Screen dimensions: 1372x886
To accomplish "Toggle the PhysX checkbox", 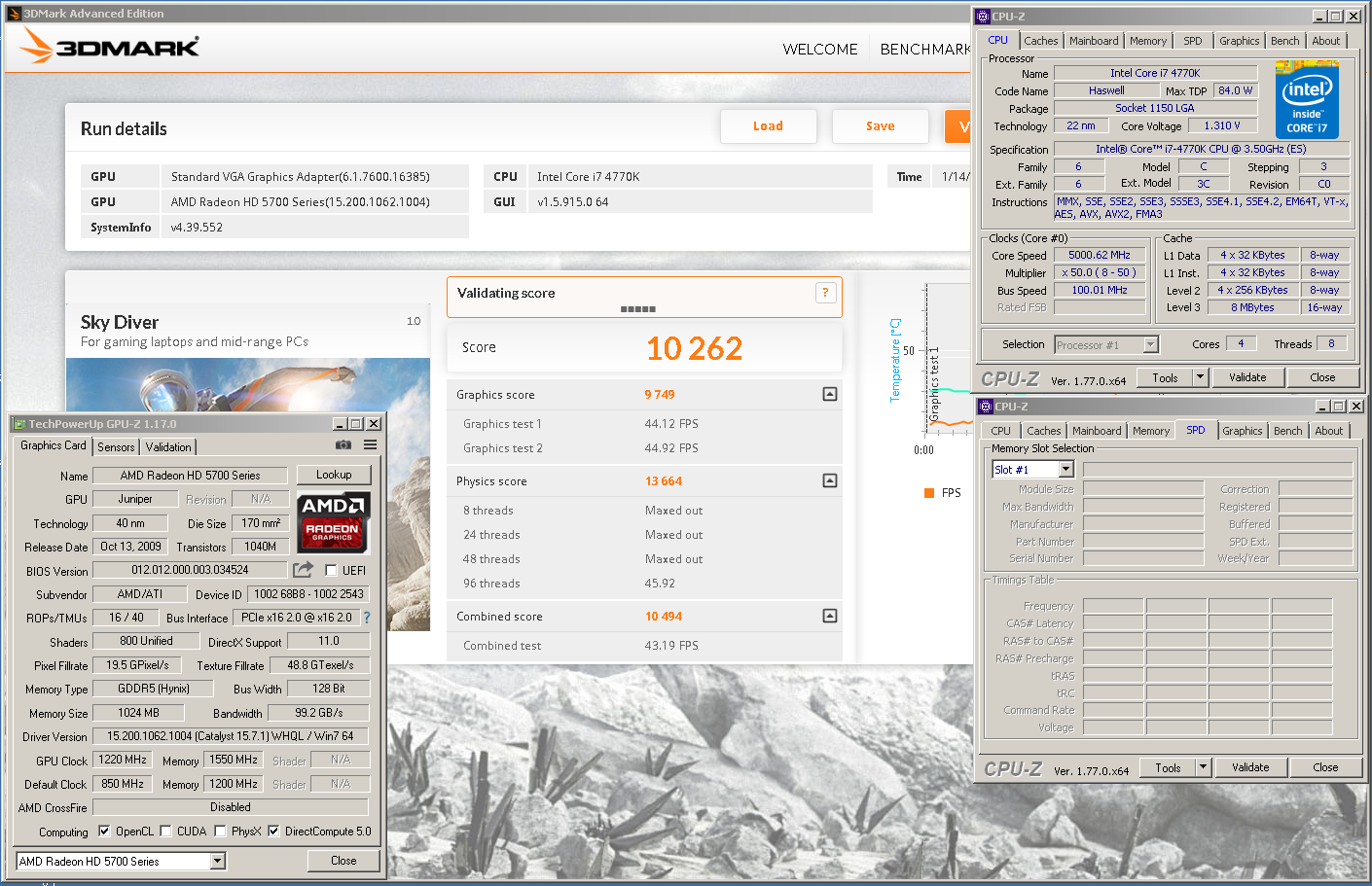I will pos(220,832).
